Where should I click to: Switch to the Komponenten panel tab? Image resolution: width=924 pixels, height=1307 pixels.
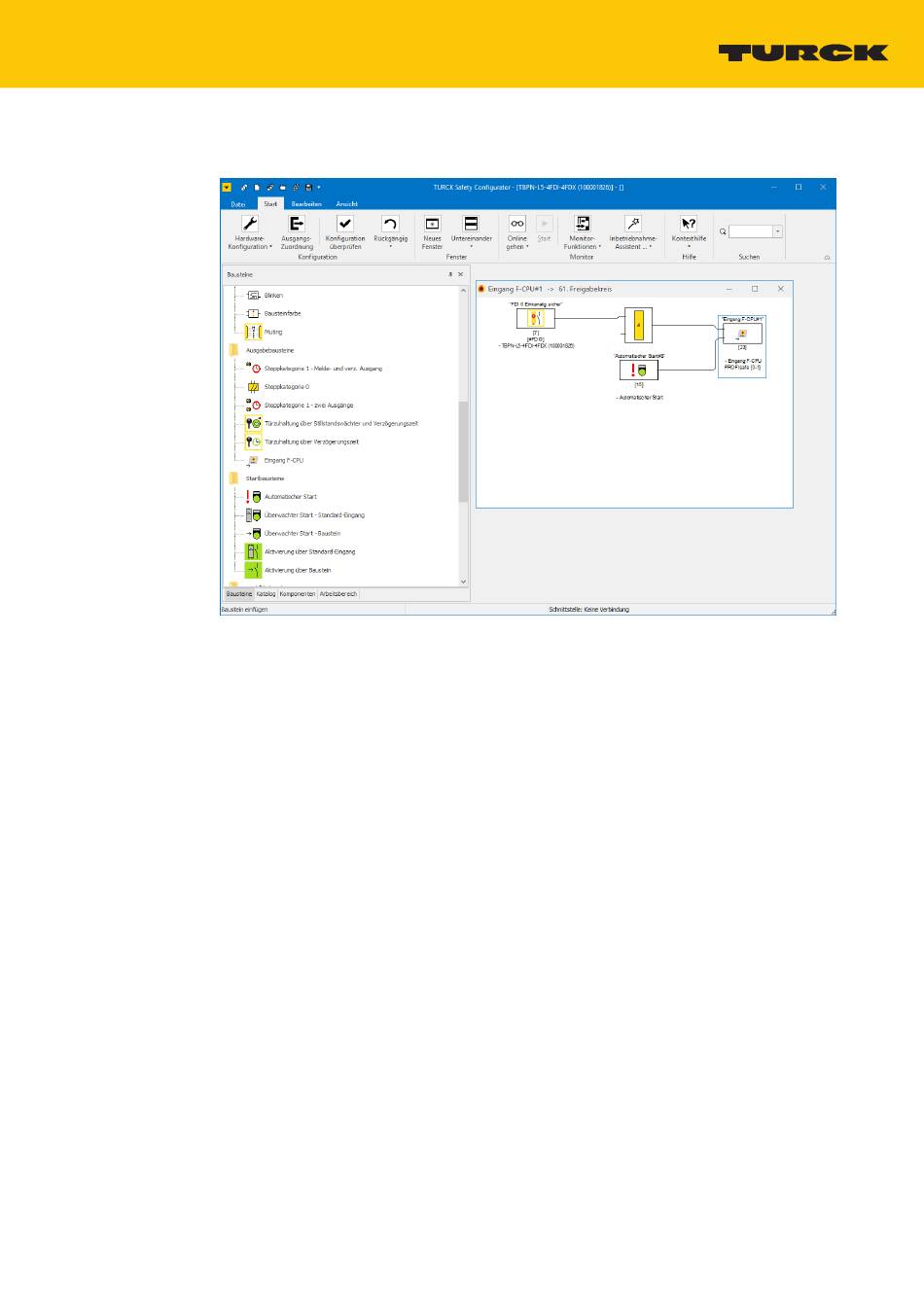click(298, 594)
